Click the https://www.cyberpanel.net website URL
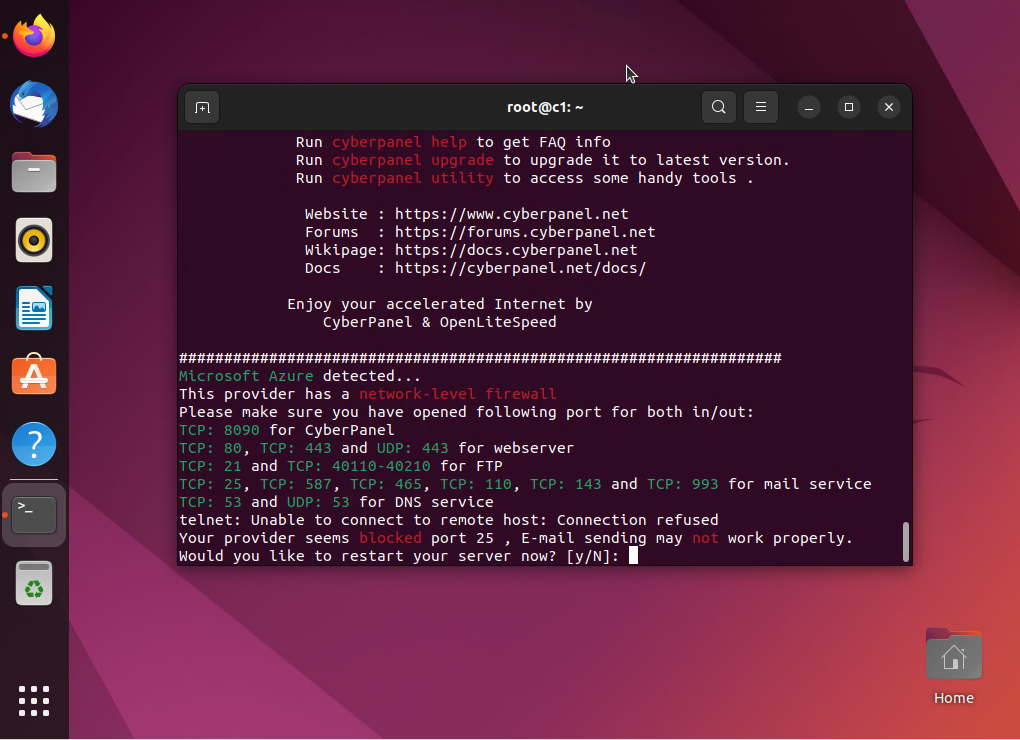Viewport: 1020px width, 740px height. (x=511, y=214)
